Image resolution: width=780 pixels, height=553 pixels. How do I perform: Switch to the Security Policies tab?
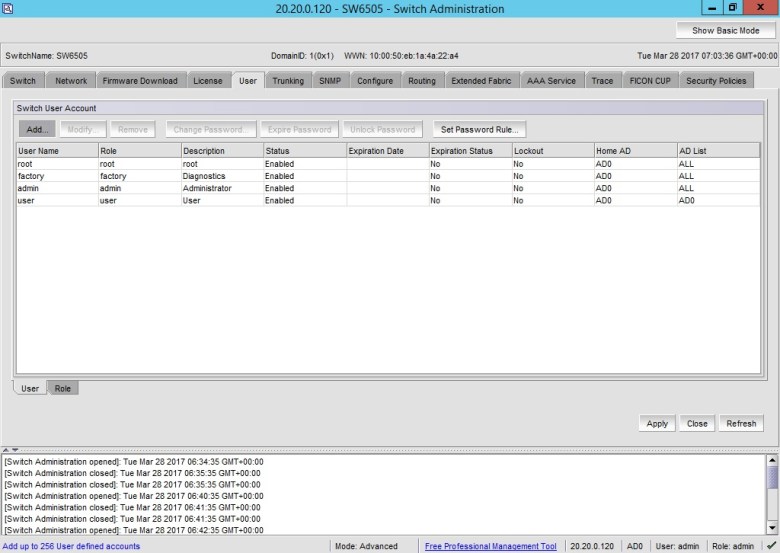pyautogui.click(x=716, y=81)
